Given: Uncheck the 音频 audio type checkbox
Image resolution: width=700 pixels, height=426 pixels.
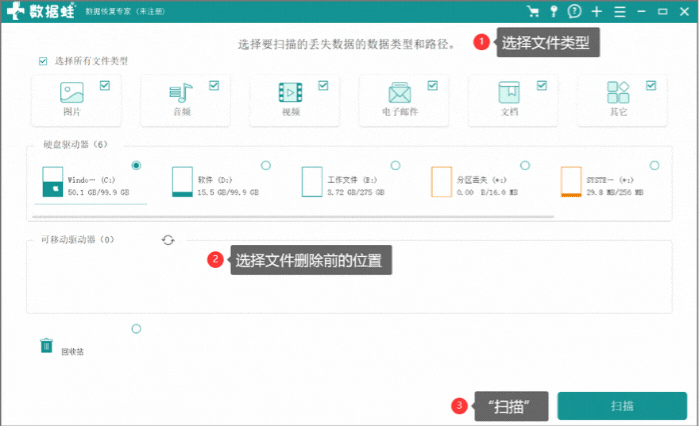Looking at the screenshot, I should (214, 86).
